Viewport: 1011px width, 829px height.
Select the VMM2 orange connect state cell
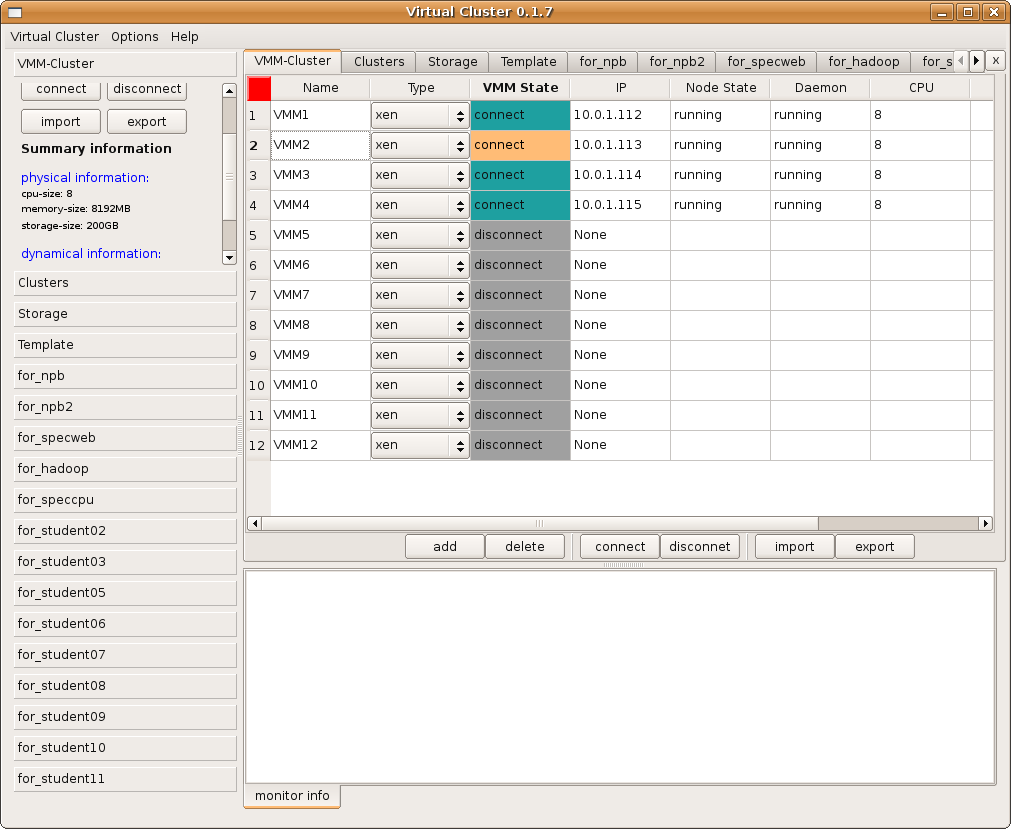tap(520, 146)
